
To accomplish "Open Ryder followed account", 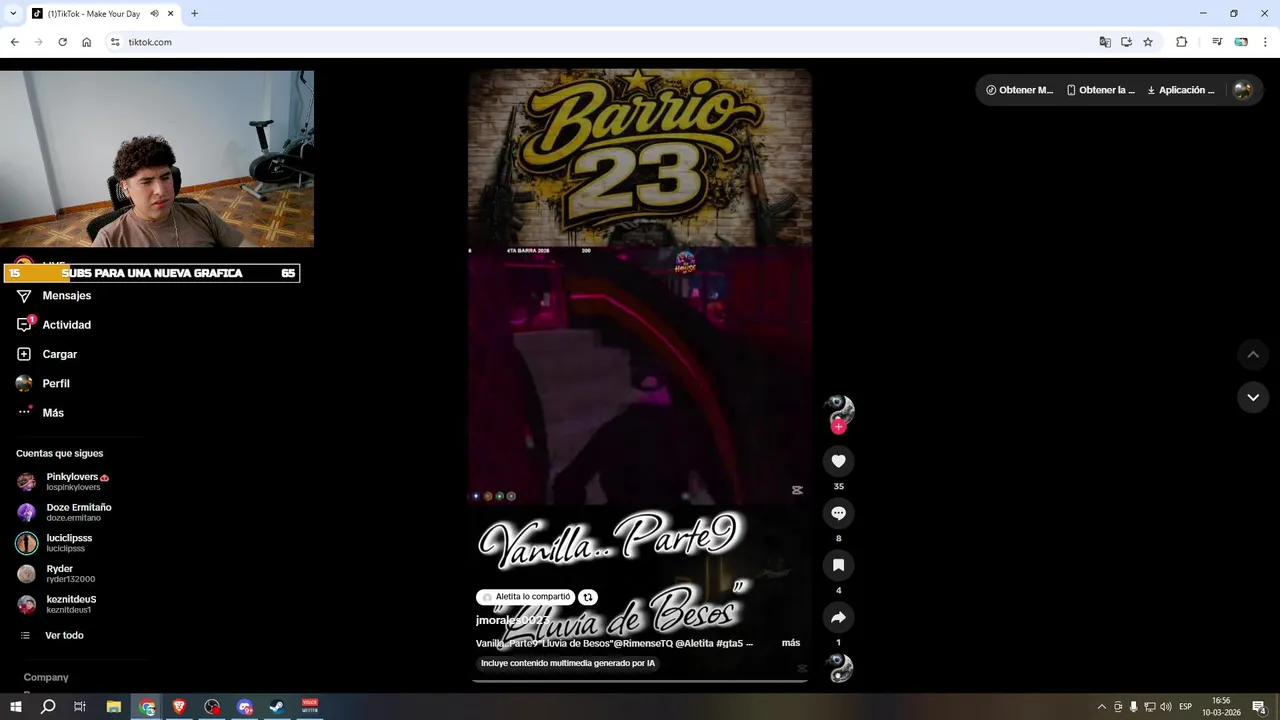I will click(x=56, y=574).
